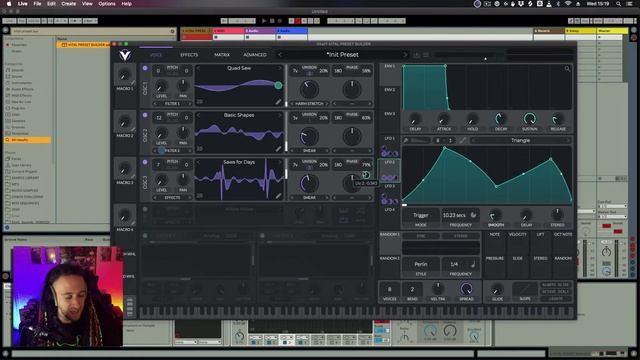Viewport: 640px width, 360px height.
Task: Click the envelope DECAY knob
Action: pyautogui.click(x=500, y=119)
